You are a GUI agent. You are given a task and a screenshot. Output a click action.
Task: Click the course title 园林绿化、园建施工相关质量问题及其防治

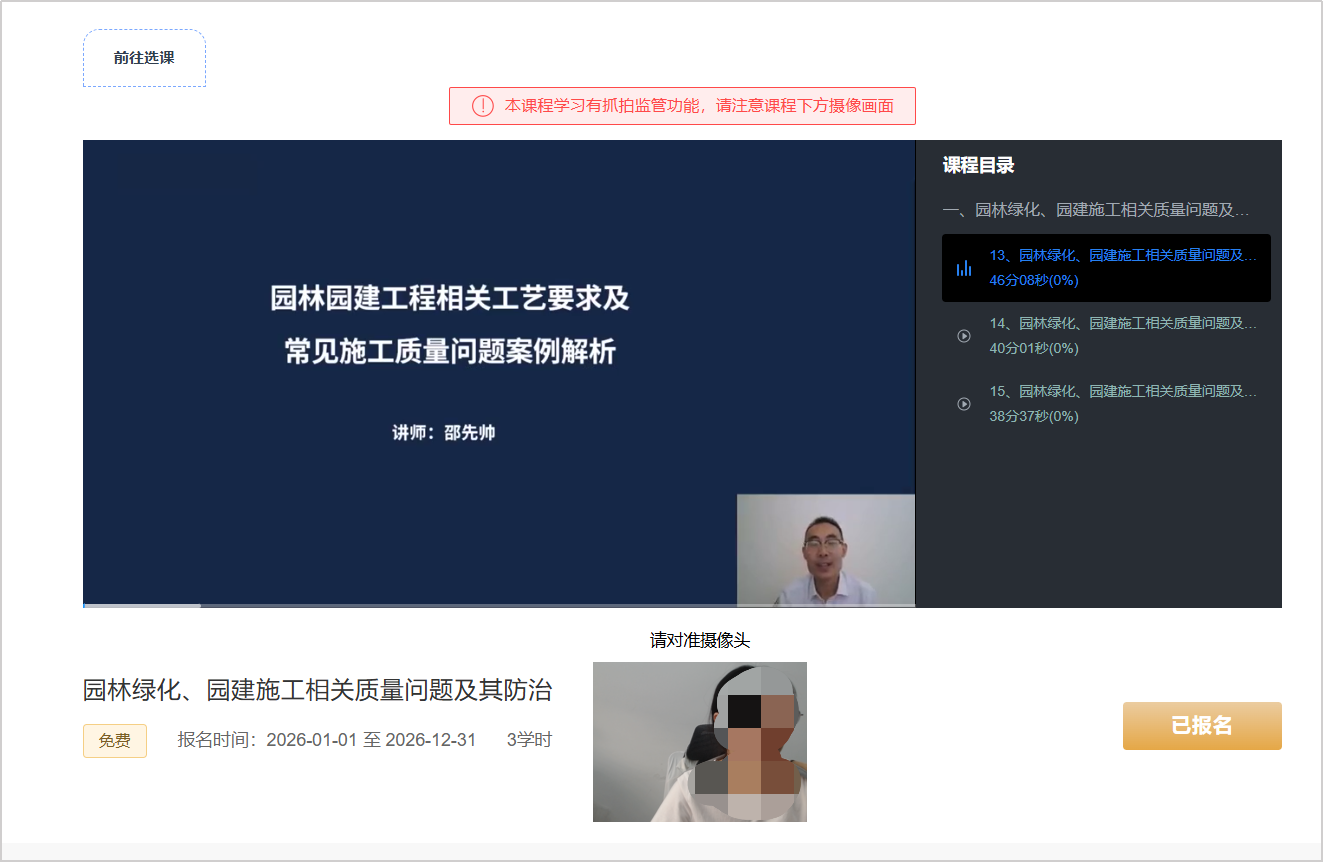click(x=317, y=690)
